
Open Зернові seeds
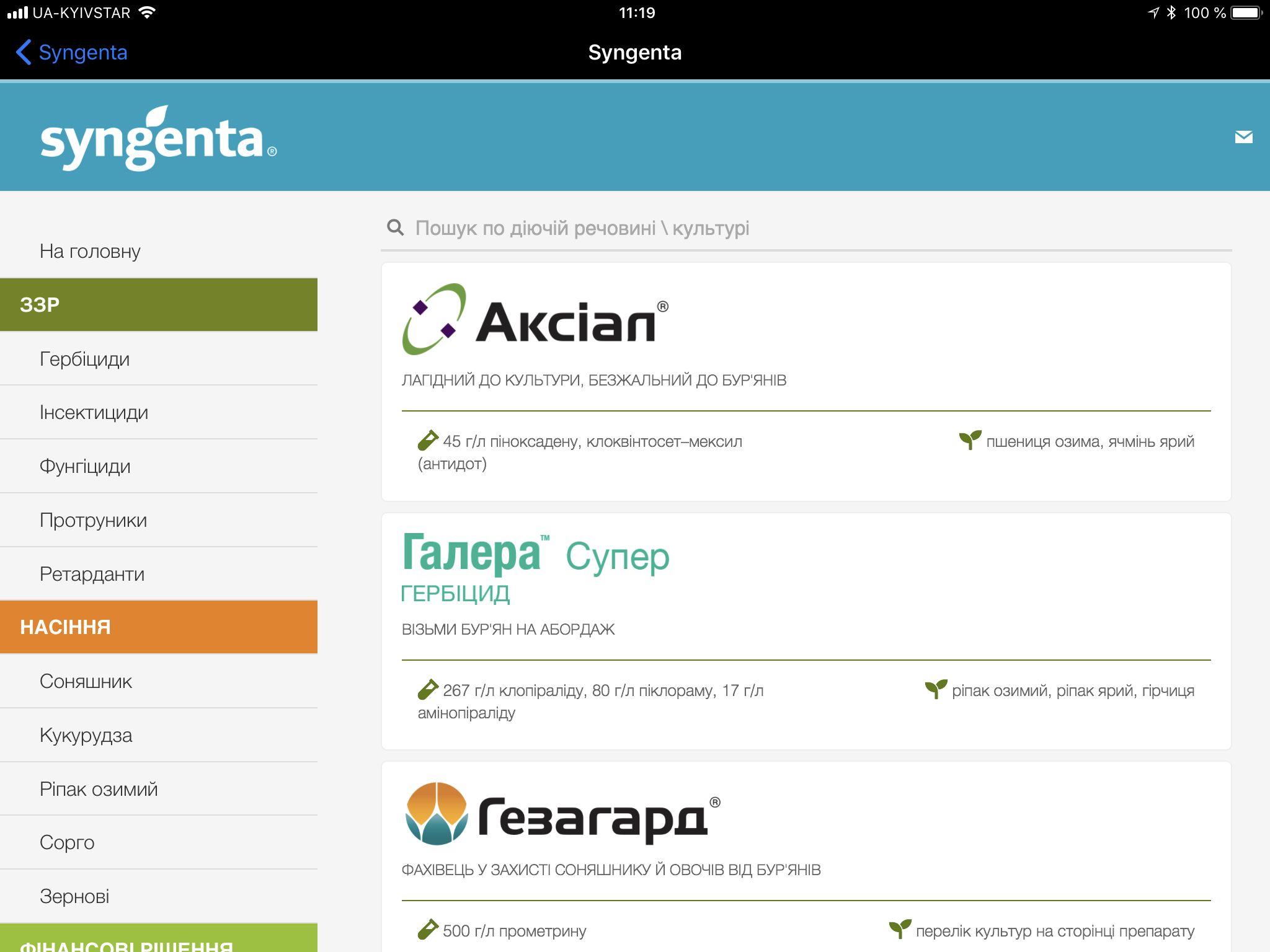[159, 896]
